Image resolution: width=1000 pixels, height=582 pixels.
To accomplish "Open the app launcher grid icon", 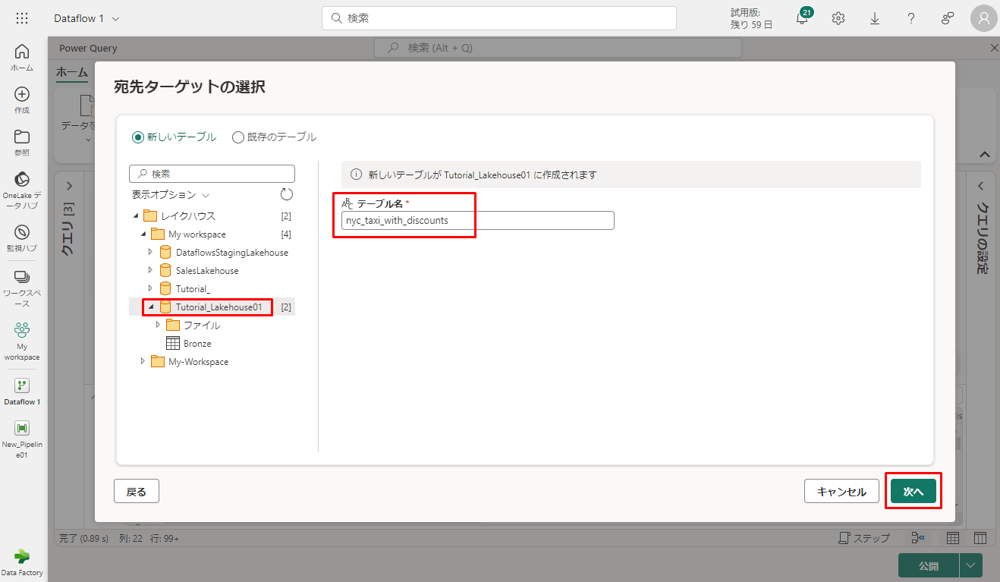I will tap(22, 18).
